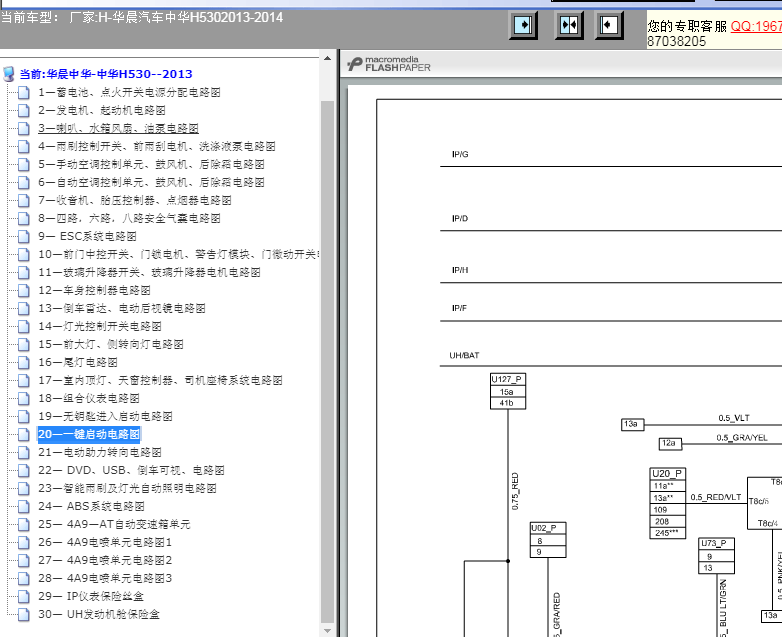Open 14—灯光控制开关电路图
This screenshot has height=637, width=782.
click(100, 326)
